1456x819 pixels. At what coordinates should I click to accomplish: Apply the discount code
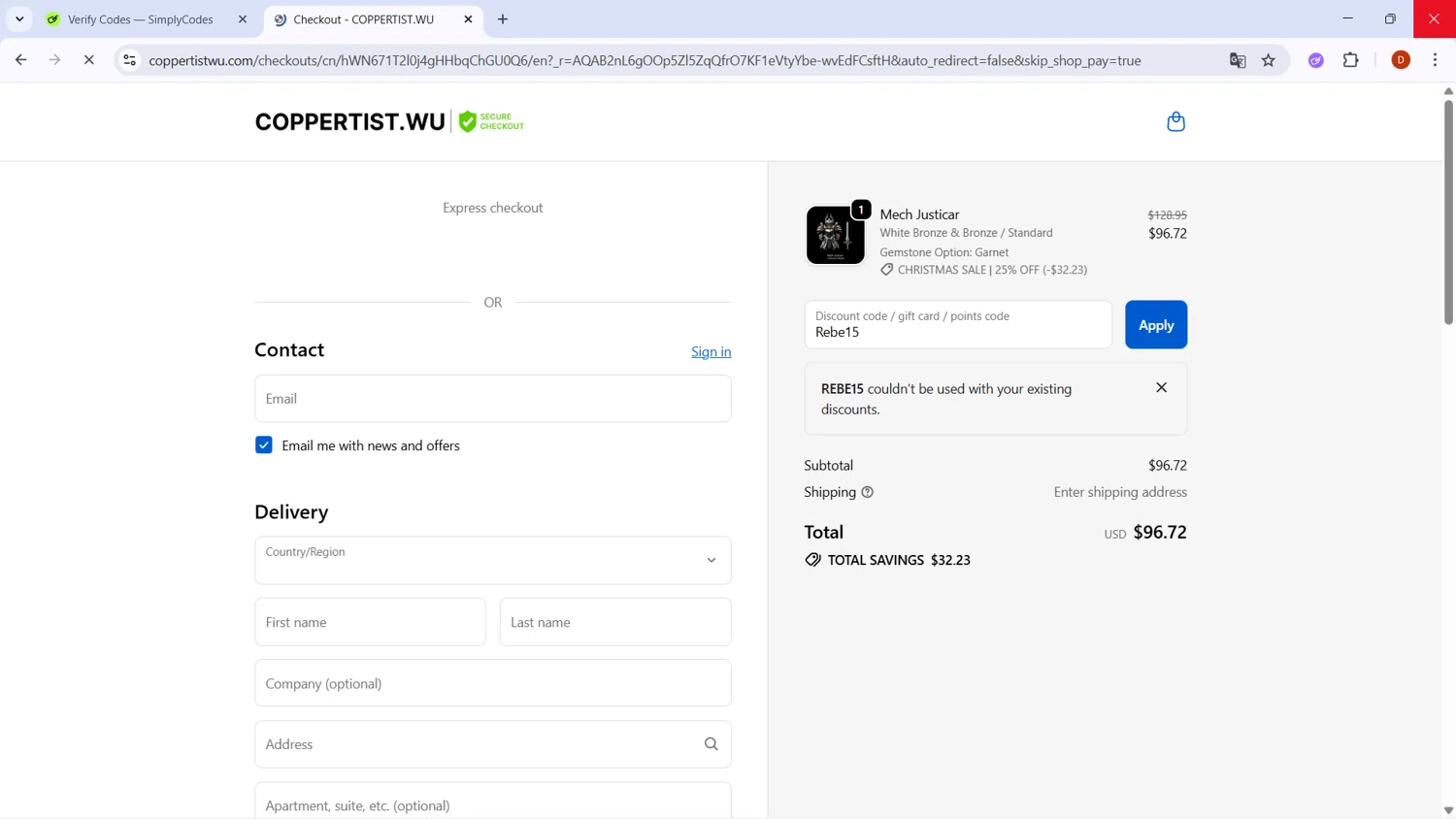point(1156,325)
